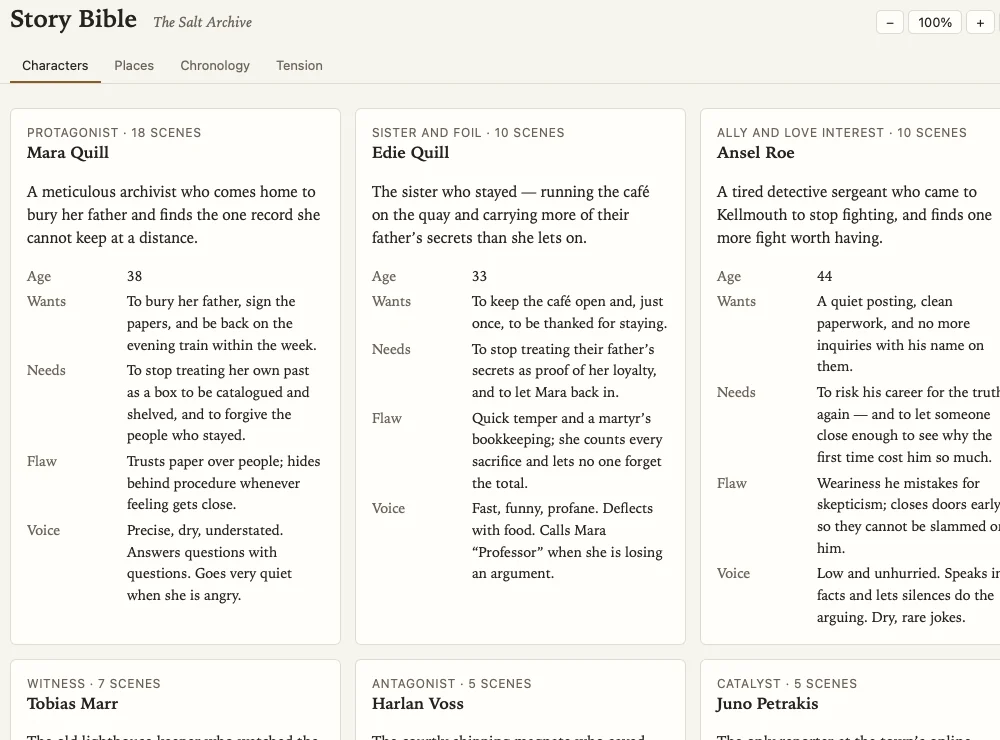Click the zoom in plus button
The width and height of the screenshot is (1000, 740).
coord(980,23)
